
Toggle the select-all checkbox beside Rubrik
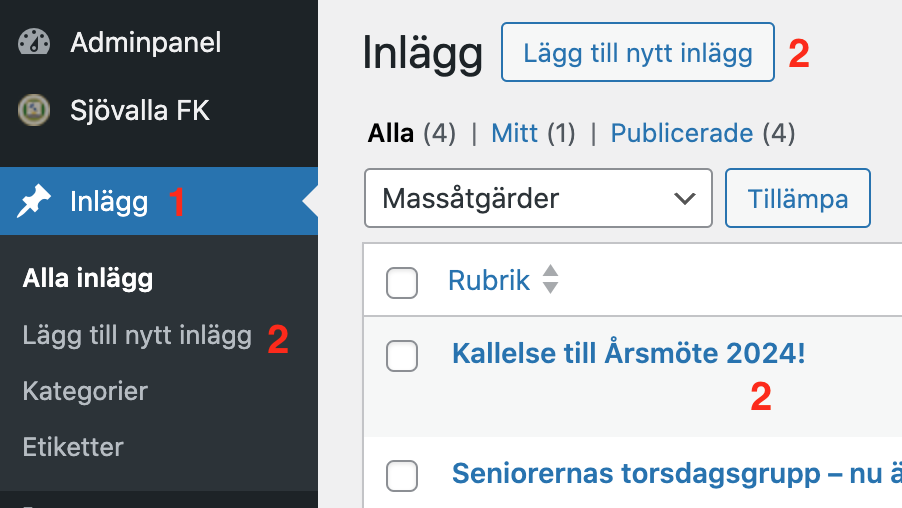tap(402, 283)
